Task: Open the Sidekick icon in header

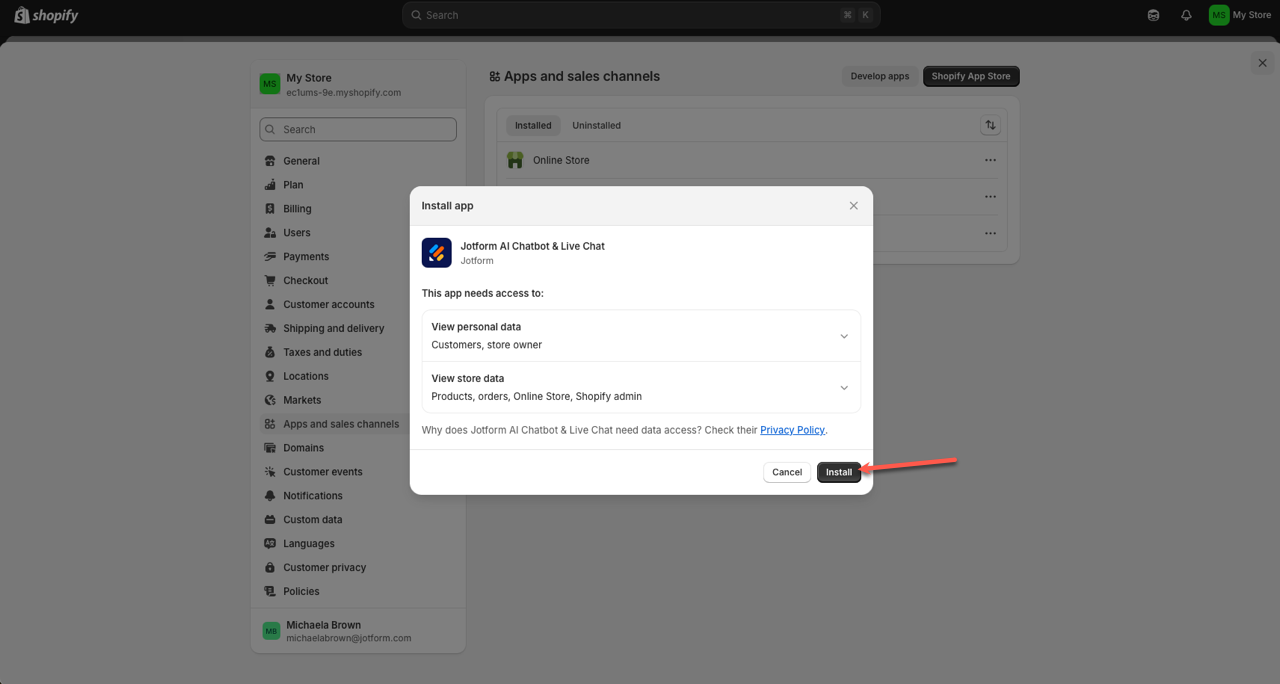Action: pyautogui.click(x=1153, y=15)
